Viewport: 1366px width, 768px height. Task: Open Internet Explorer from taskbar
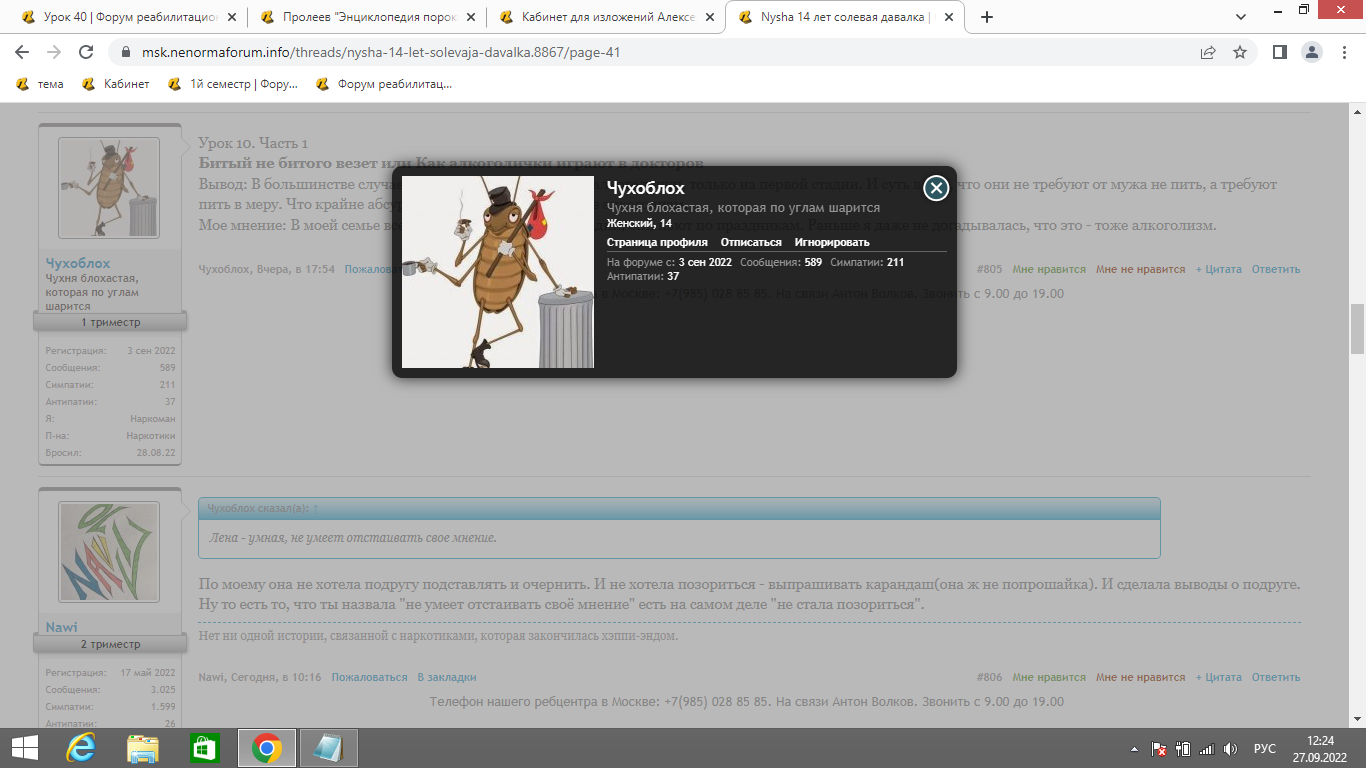80,748
